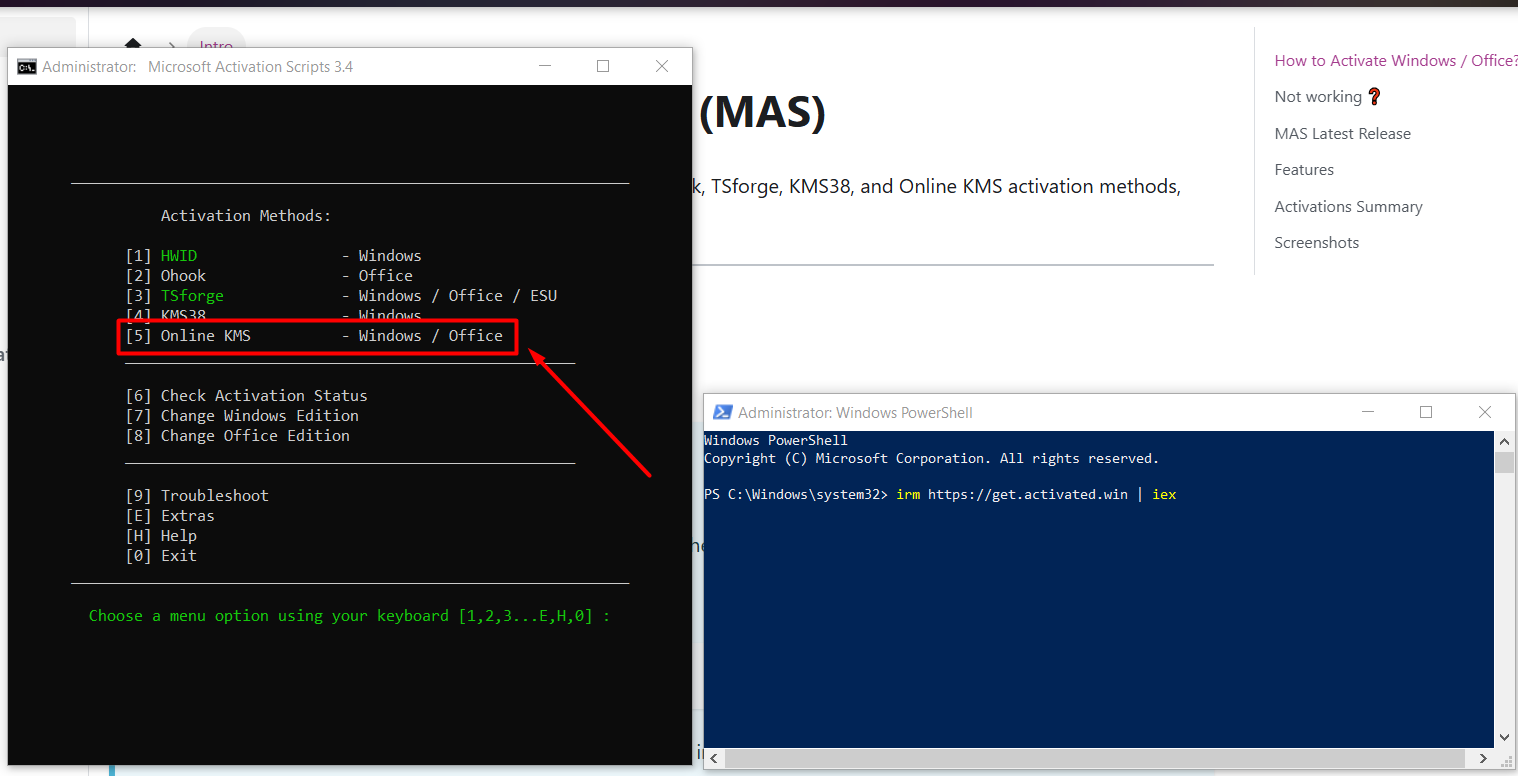1518x776 pixels.
Task: Click the red question mark beside Not working
Action: tap(1375, 97)
